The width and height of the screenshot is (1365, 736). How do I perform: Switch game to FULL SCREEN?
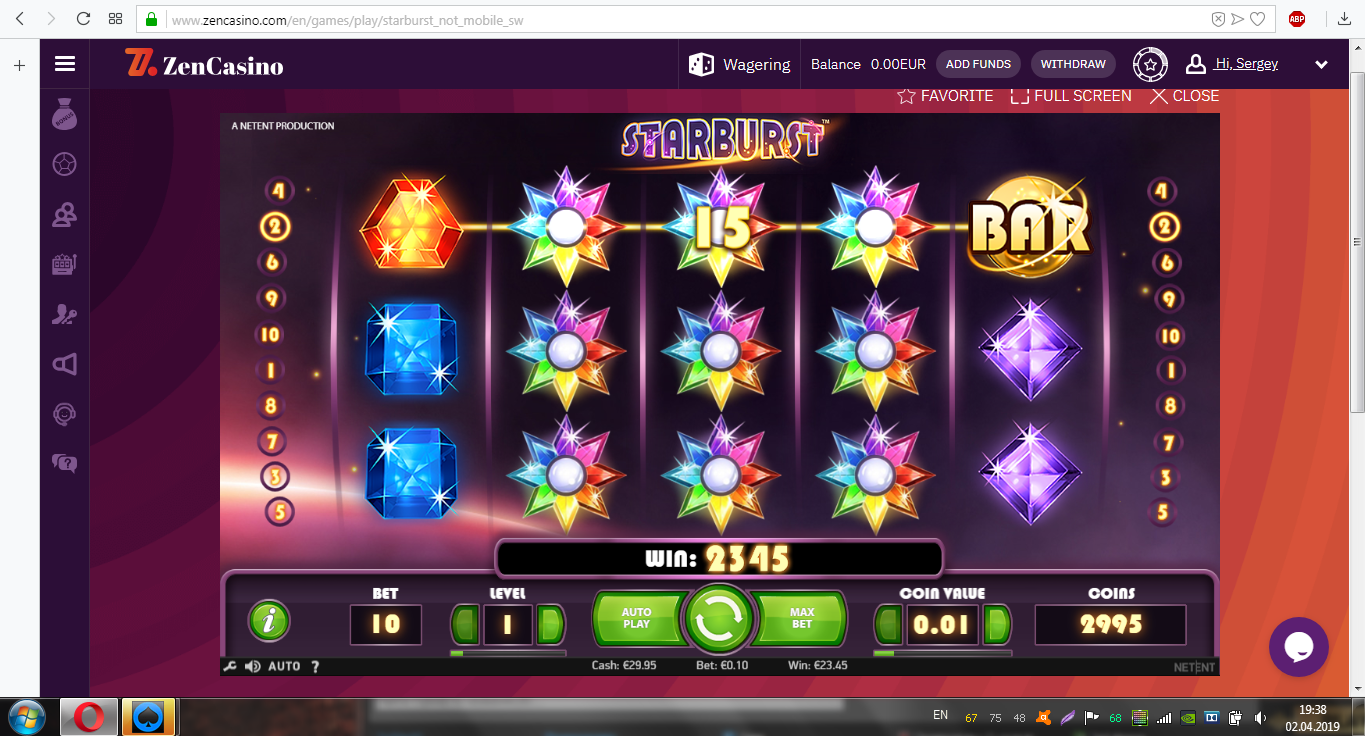point(1071,96)
